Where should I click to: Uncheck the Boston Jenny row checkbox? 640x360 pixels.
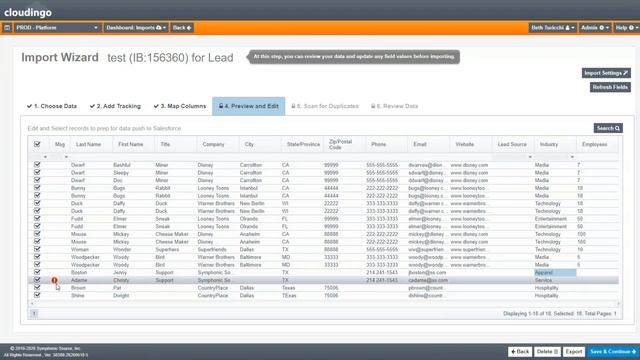37,272
